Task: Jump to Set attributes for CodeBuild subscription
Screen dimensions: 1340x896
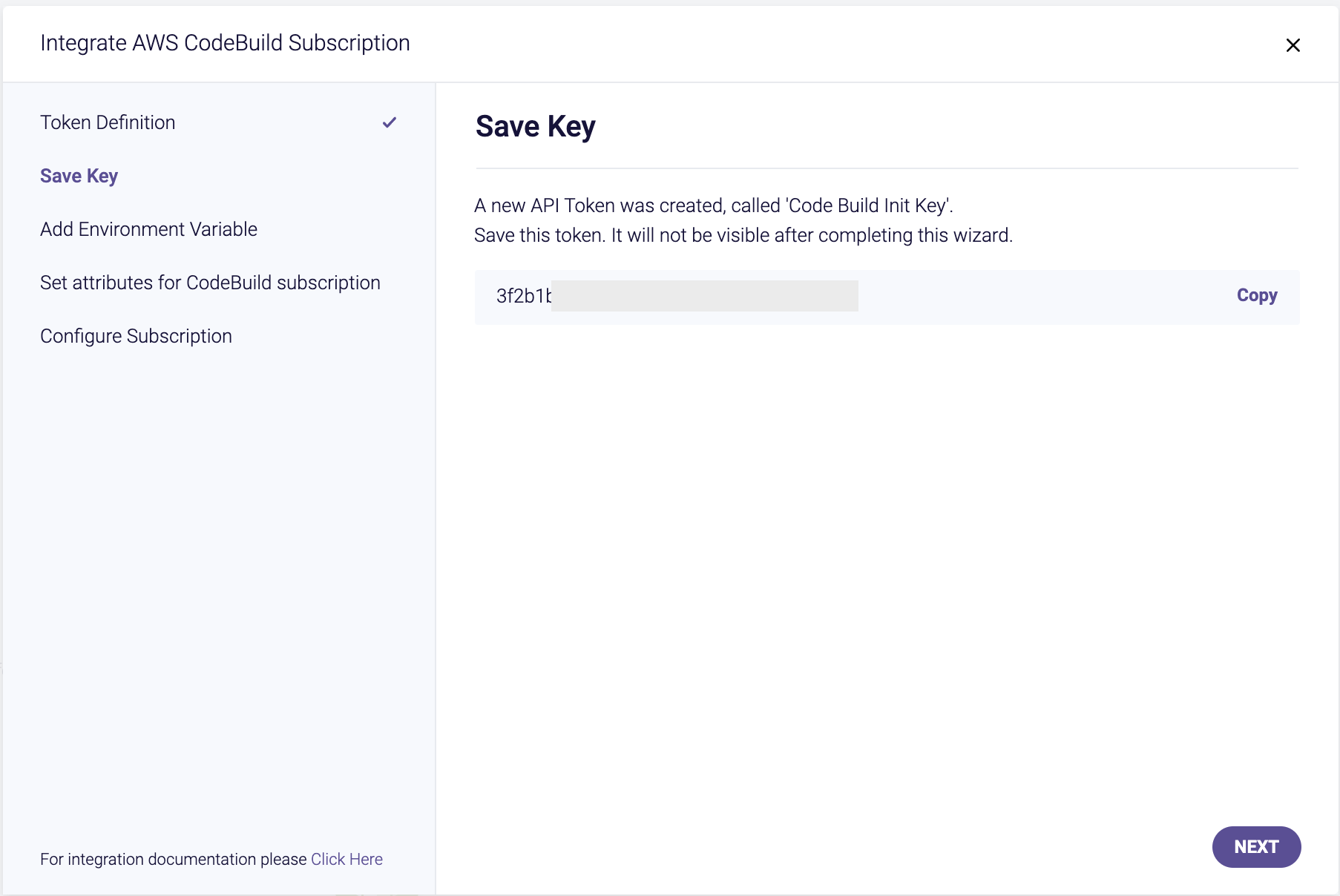Action: (x=210, y=283)
